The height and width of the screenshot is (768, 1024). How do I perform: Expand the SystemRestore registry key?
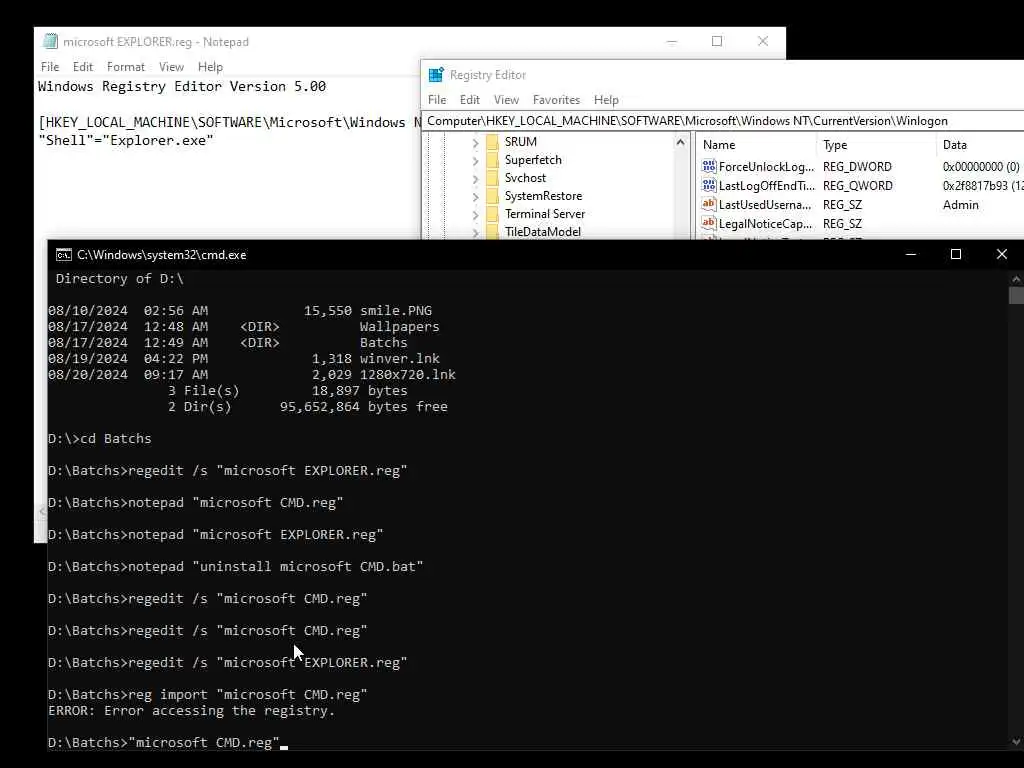point(475,197)
